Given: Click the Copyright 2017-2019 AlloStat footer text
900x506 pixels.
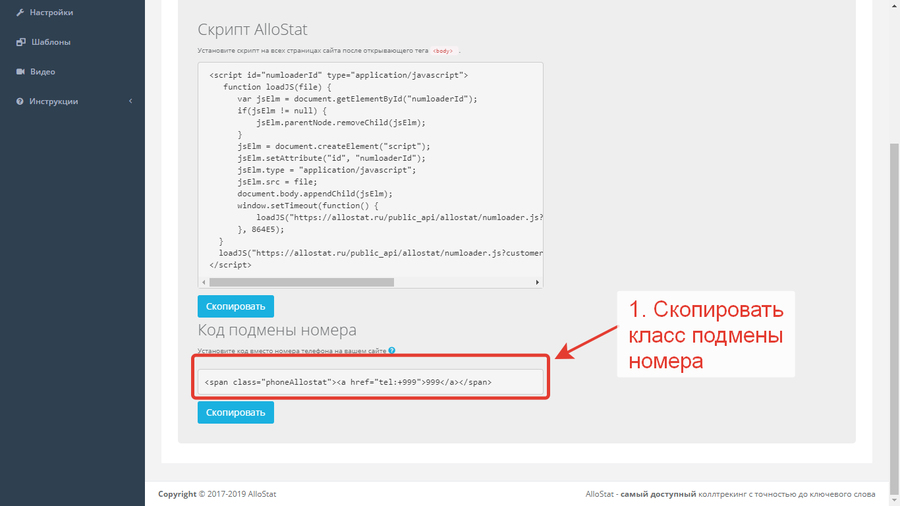Looking at the screenshot, I should (x=217, y=494).
